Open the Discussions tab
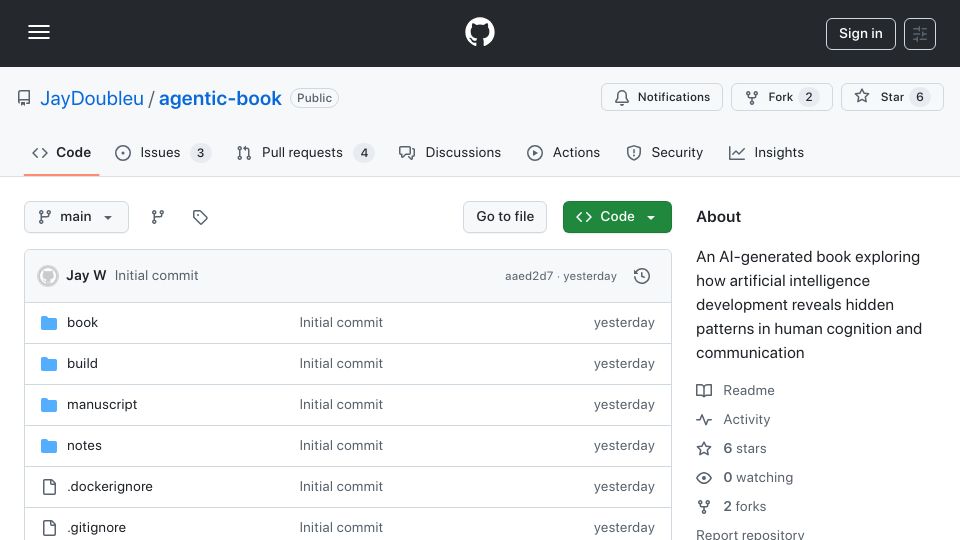Image resolution: width=960 pixels, height=540 pixels. point(450,152)
